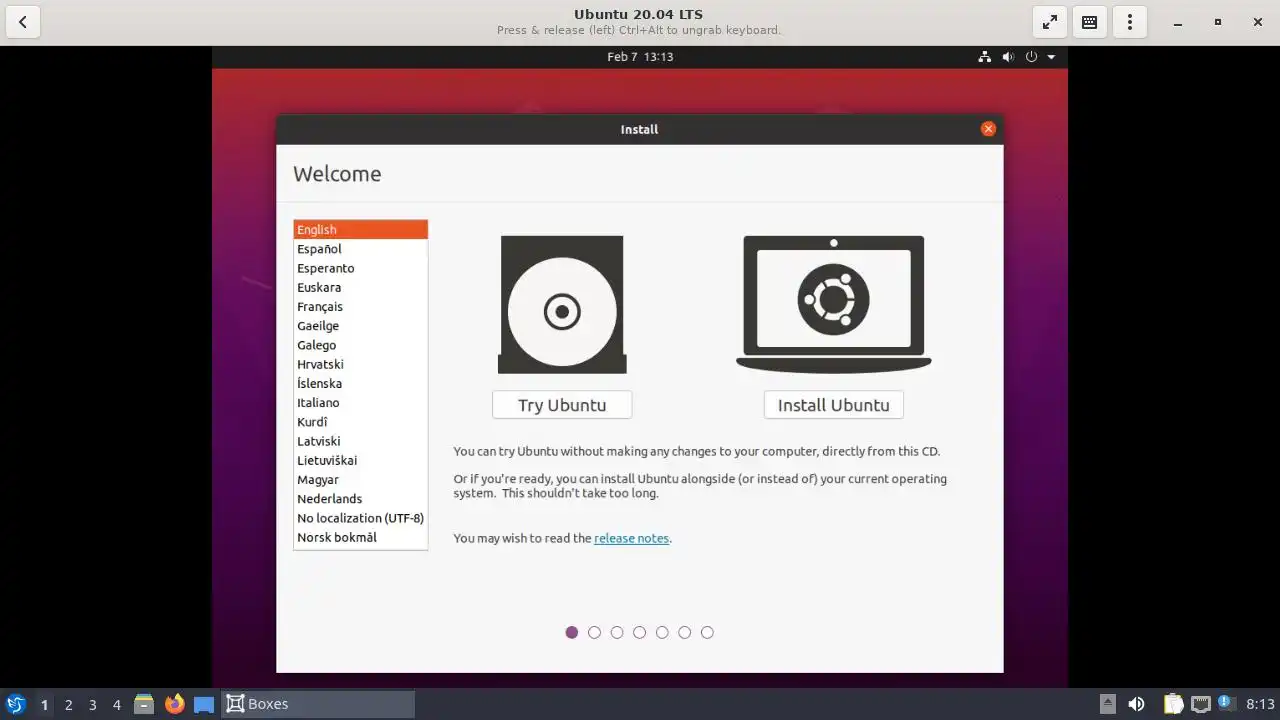
Task: Click the laptop Install Ubuntu image
Action: point(833,304)
